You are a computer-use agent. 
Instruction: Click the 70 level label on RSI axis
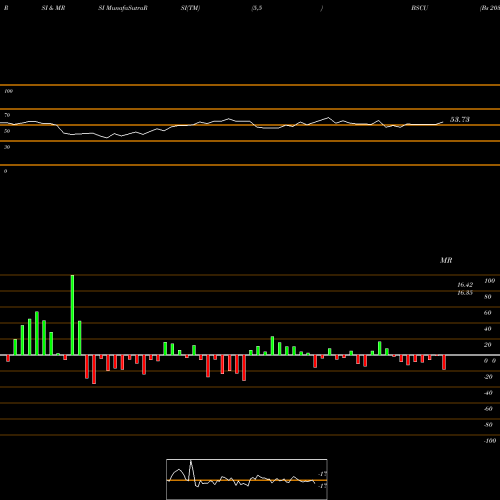click(x=7, y=115)
